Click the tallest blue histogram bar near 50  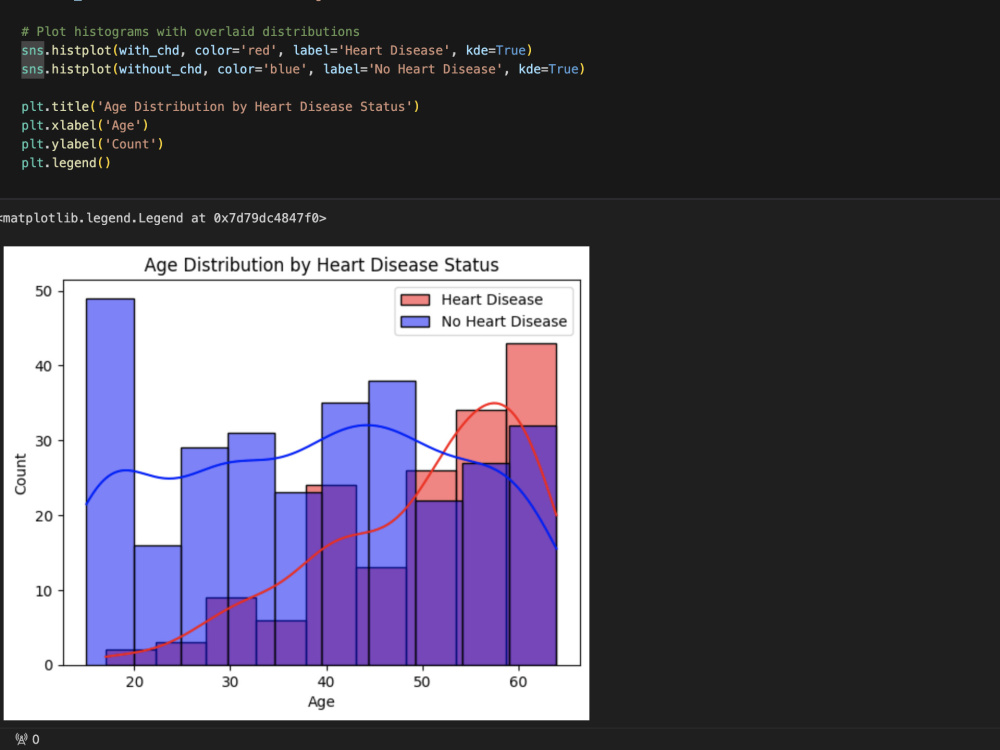110,482
